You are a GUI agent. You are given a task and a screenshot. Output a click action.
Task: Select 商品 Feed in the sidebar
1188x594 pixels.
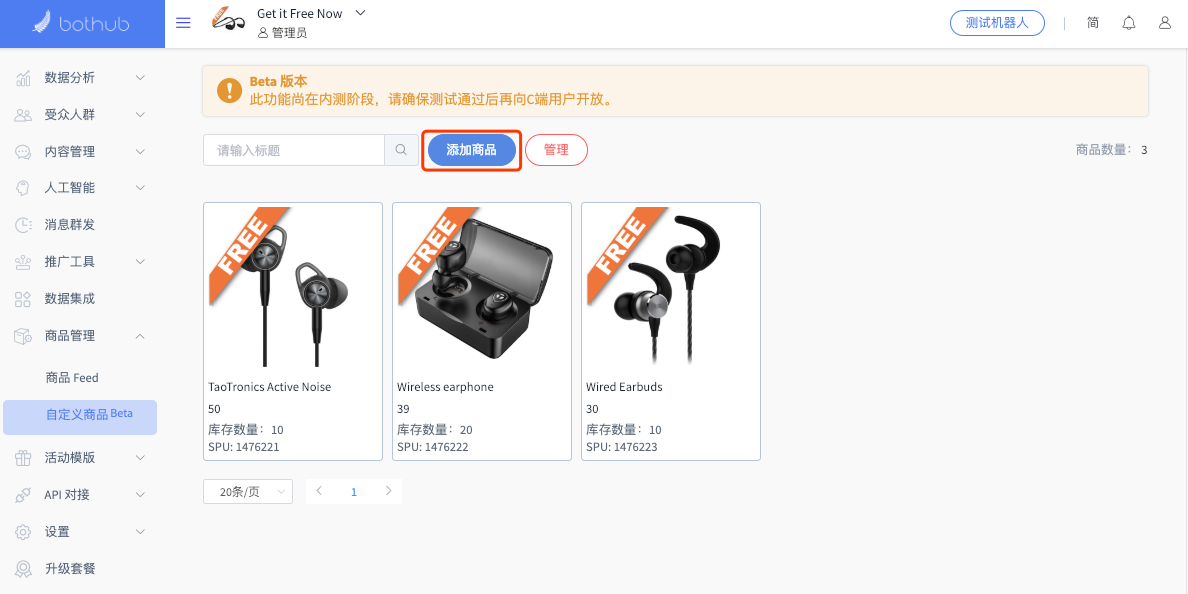click(72, 377)
